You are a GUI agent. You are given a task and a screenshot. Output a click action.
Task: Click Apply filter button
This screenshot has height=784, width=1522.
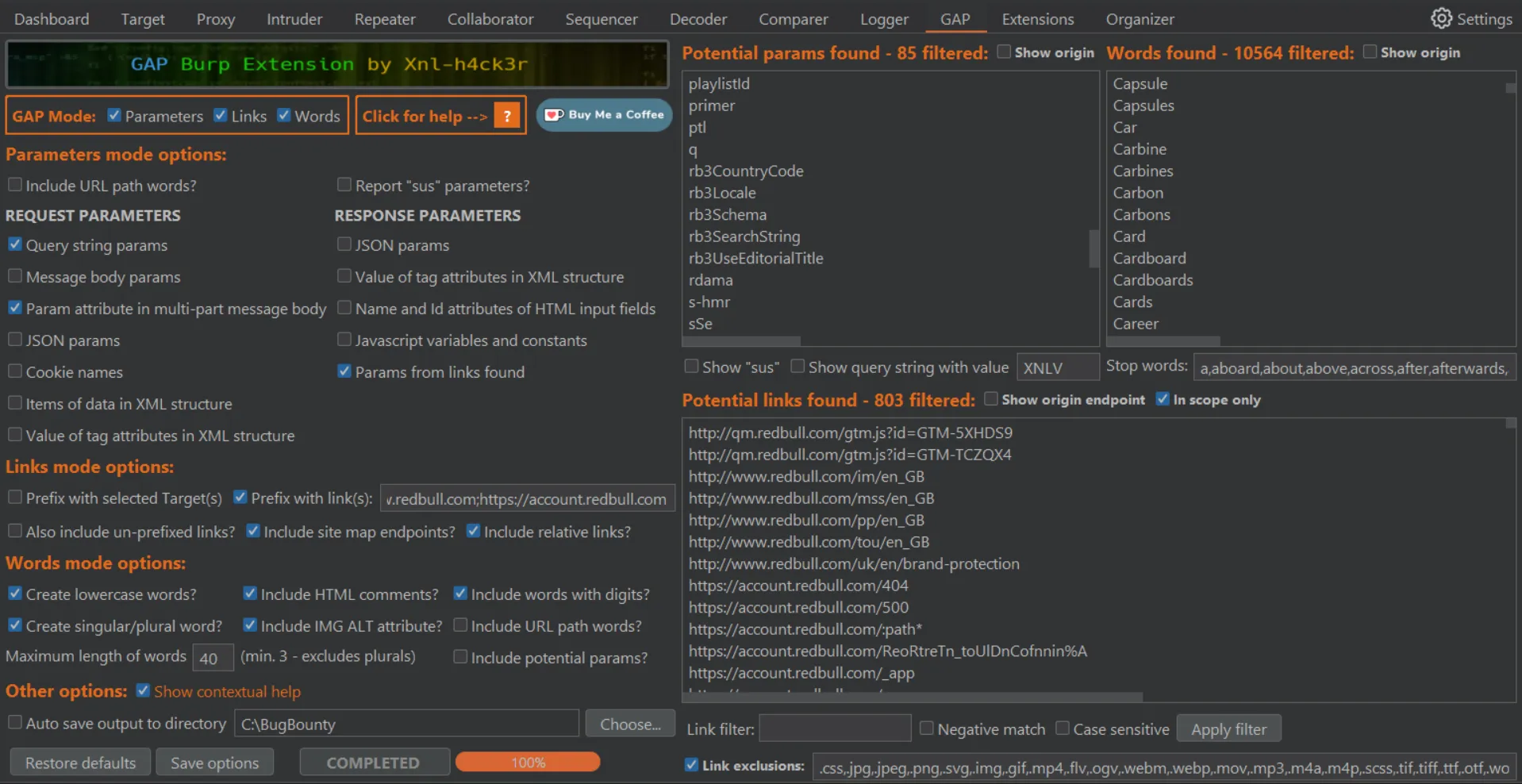1228,728
